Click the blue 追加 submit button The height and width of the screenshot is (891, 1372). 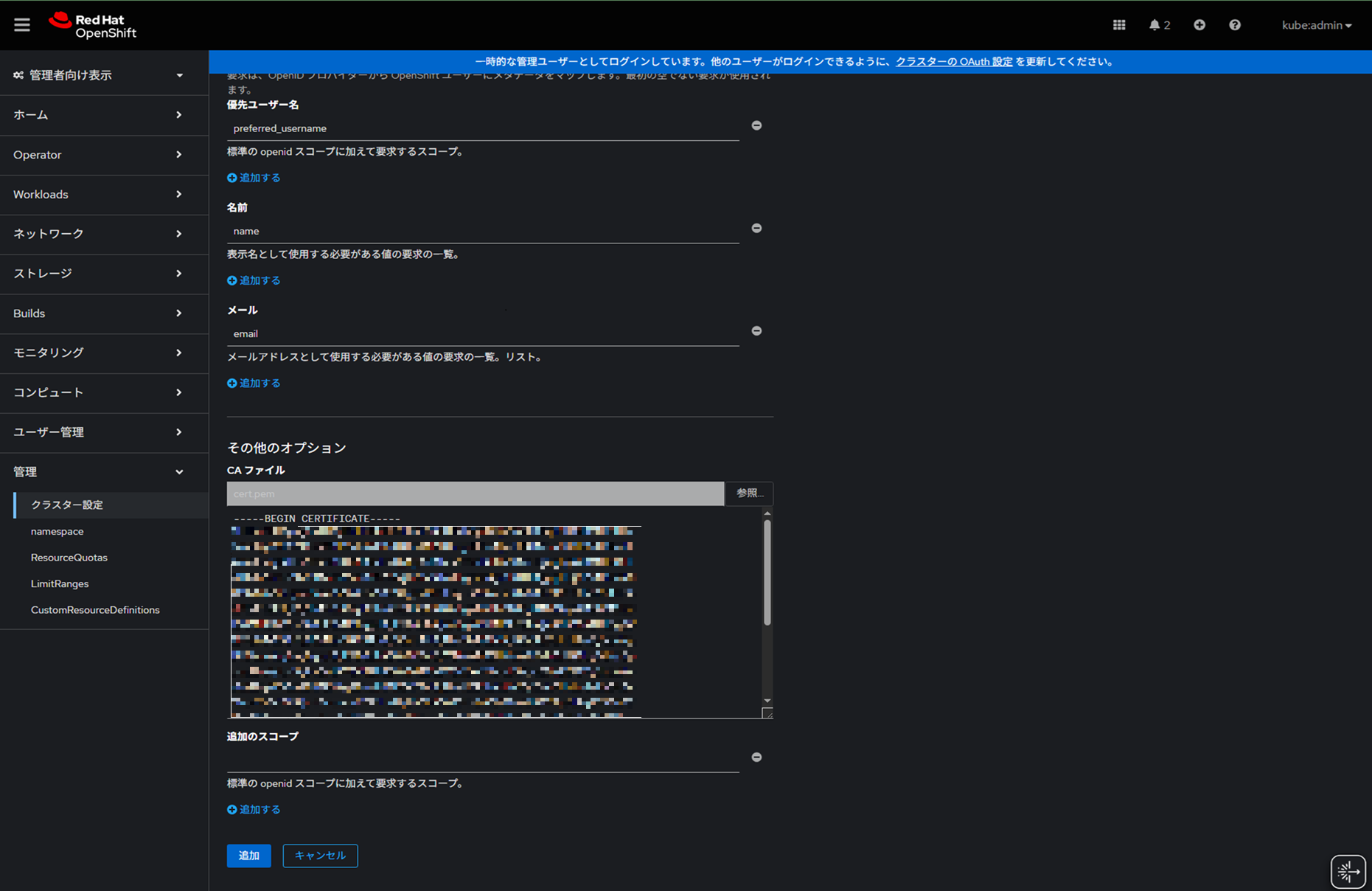point(248,856)
